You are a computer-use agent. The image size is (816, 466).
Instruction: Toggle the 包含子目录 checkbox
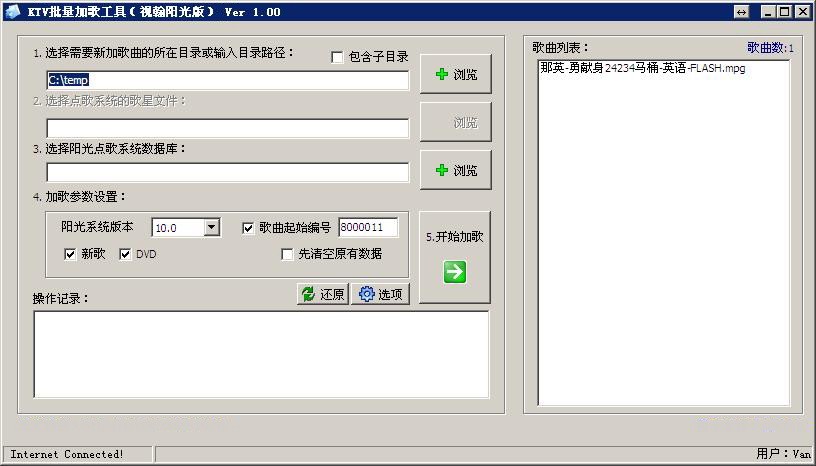point(337,57)
